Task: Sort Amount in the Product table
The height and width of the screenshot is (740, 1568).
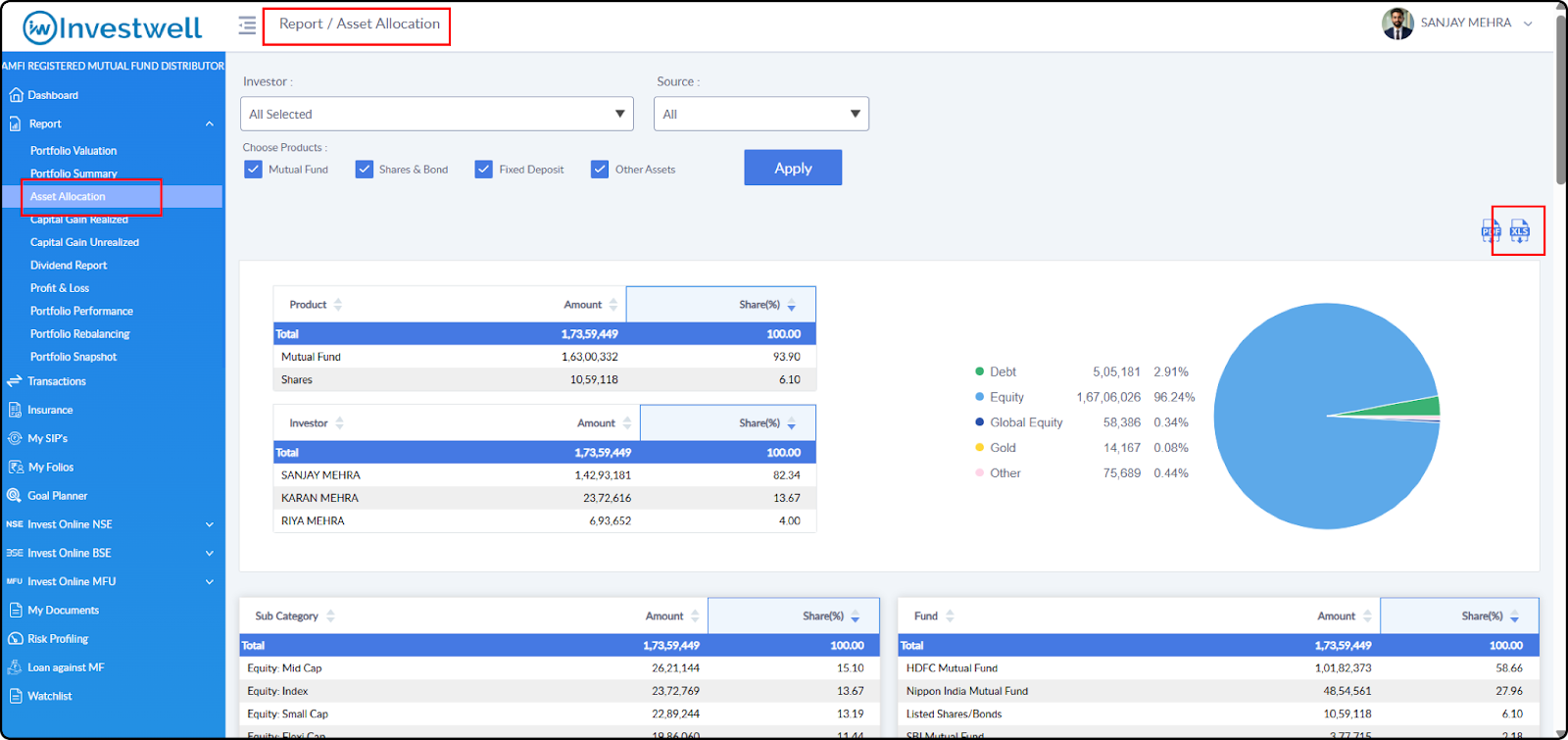Action: pos(613,305)
